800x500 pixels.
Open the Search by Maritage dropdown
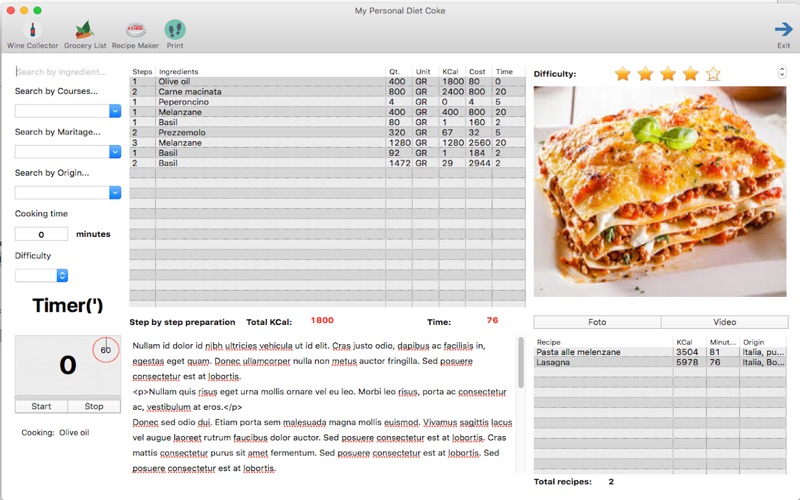(x=115, y=152)
